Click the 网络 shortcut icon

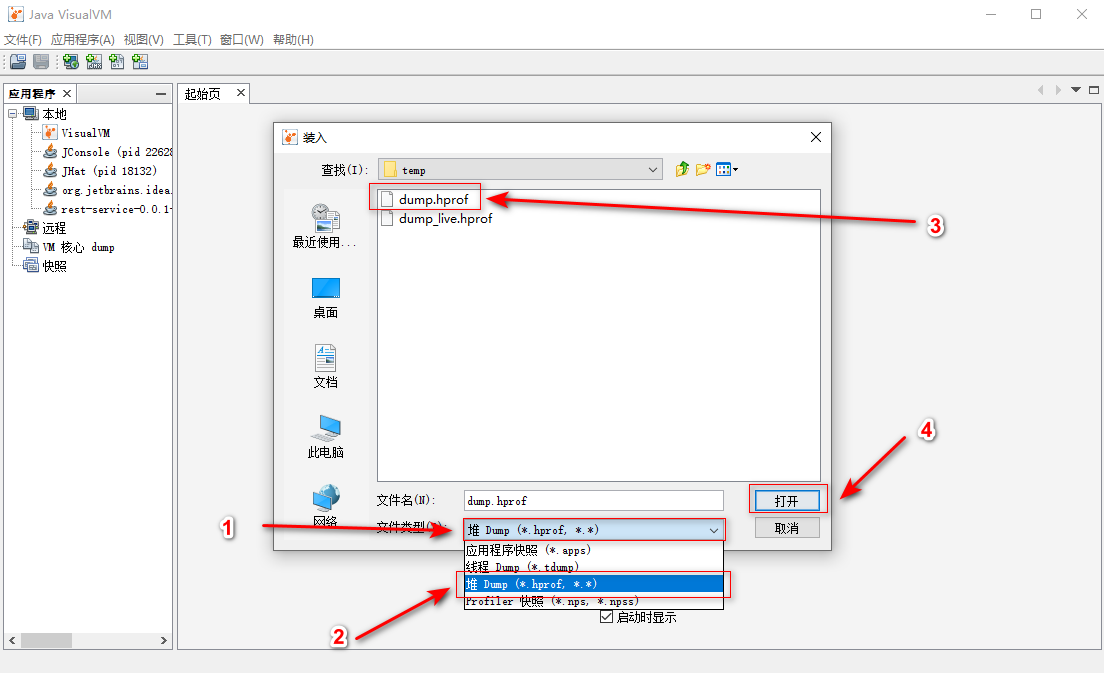point(326,498)
